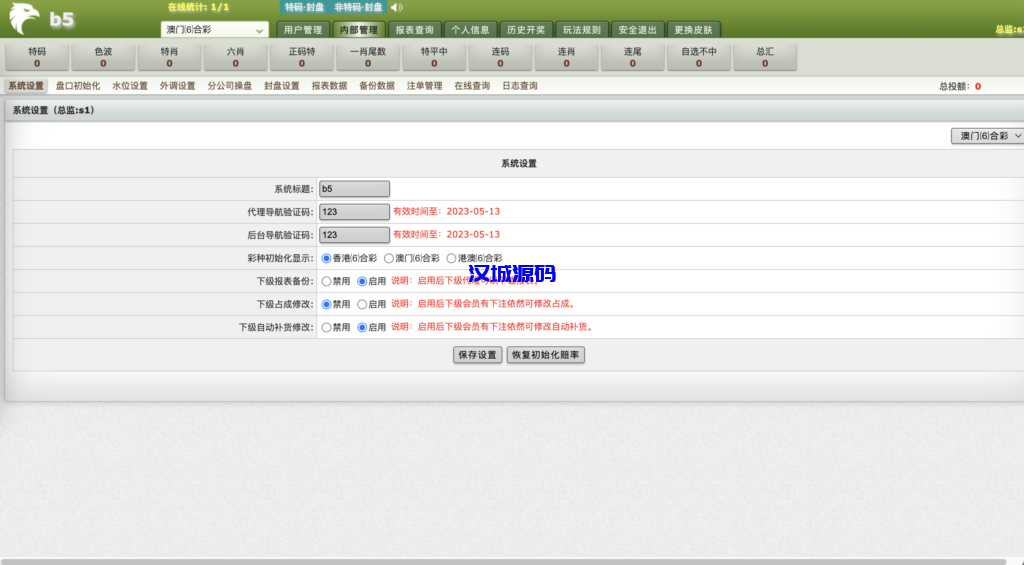Toggle the speaker sound icon
Viewport: 1024px width, 565px height.
point(396,8)
